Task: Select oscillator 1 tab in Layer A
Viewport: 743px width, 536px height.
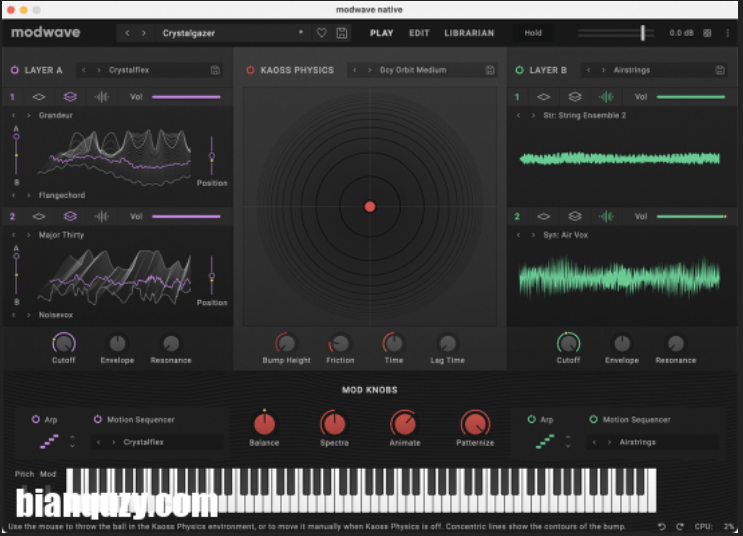Action: coord(12,97)
